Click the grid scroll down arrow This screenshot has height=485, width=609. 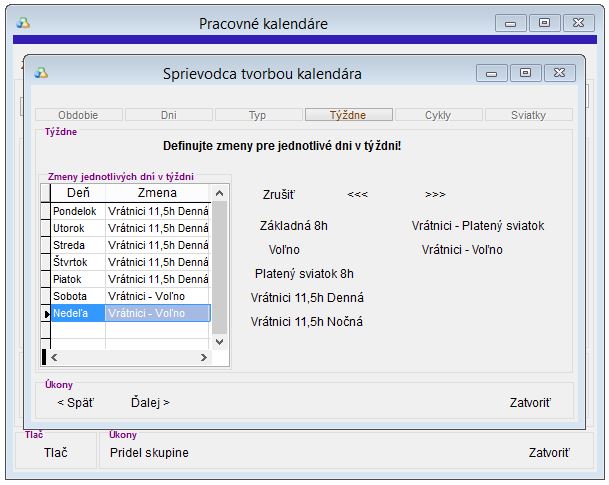click(219, 342)
